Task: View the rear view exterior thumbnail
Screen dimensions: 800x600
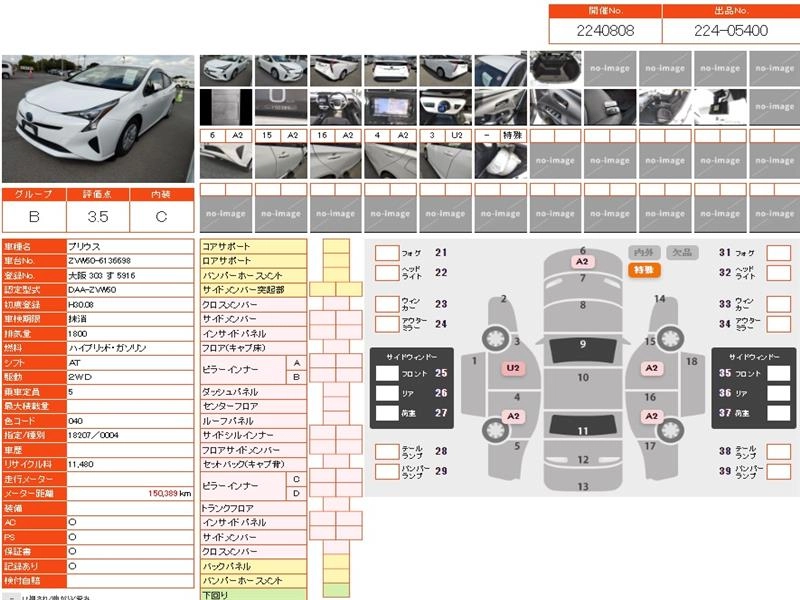Action: [390, 70]
